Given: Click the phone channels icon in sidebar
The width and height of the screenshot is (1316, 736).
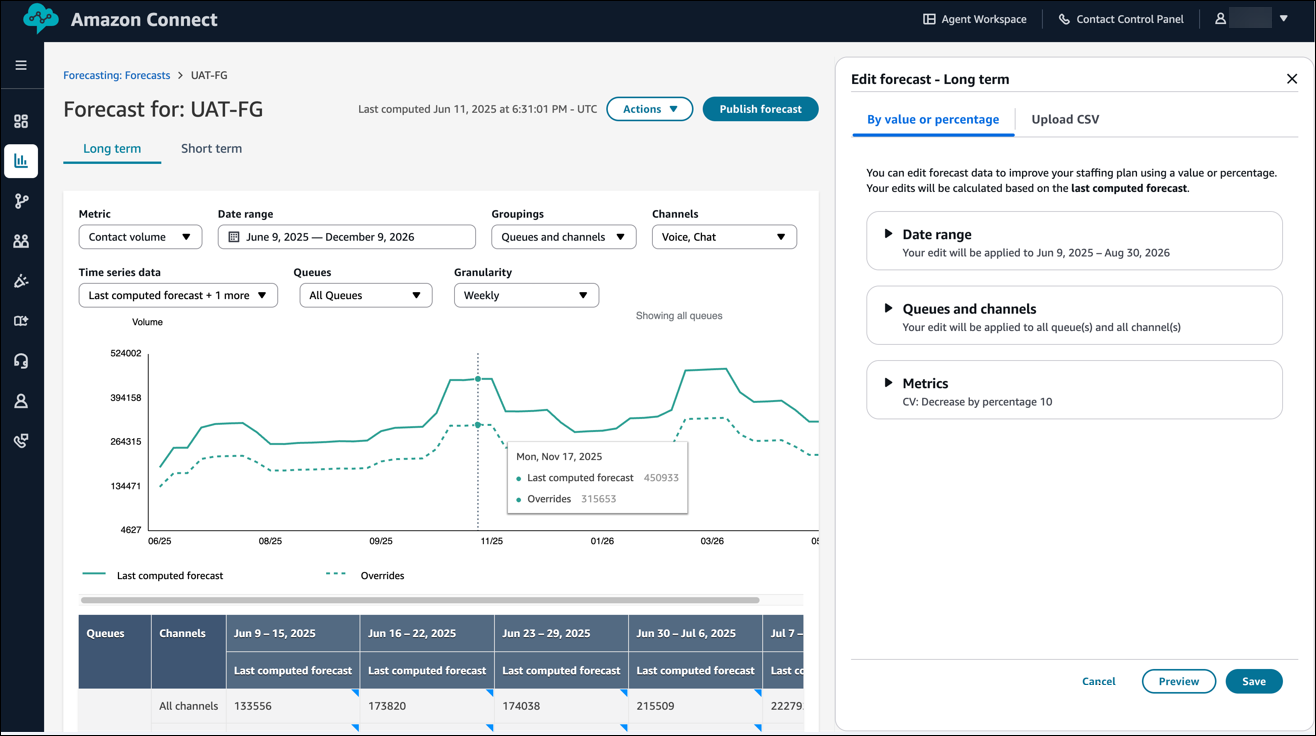Looking at the screenshot, I should 21,441.
